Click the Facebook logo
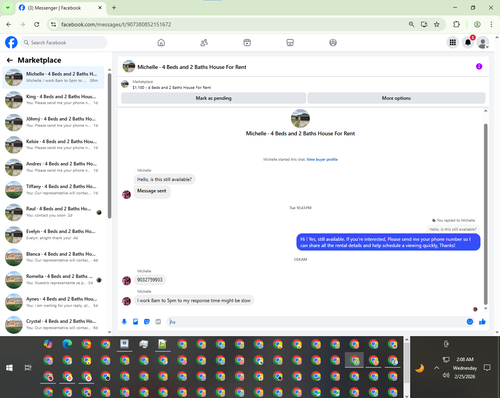 pos(11,43)
